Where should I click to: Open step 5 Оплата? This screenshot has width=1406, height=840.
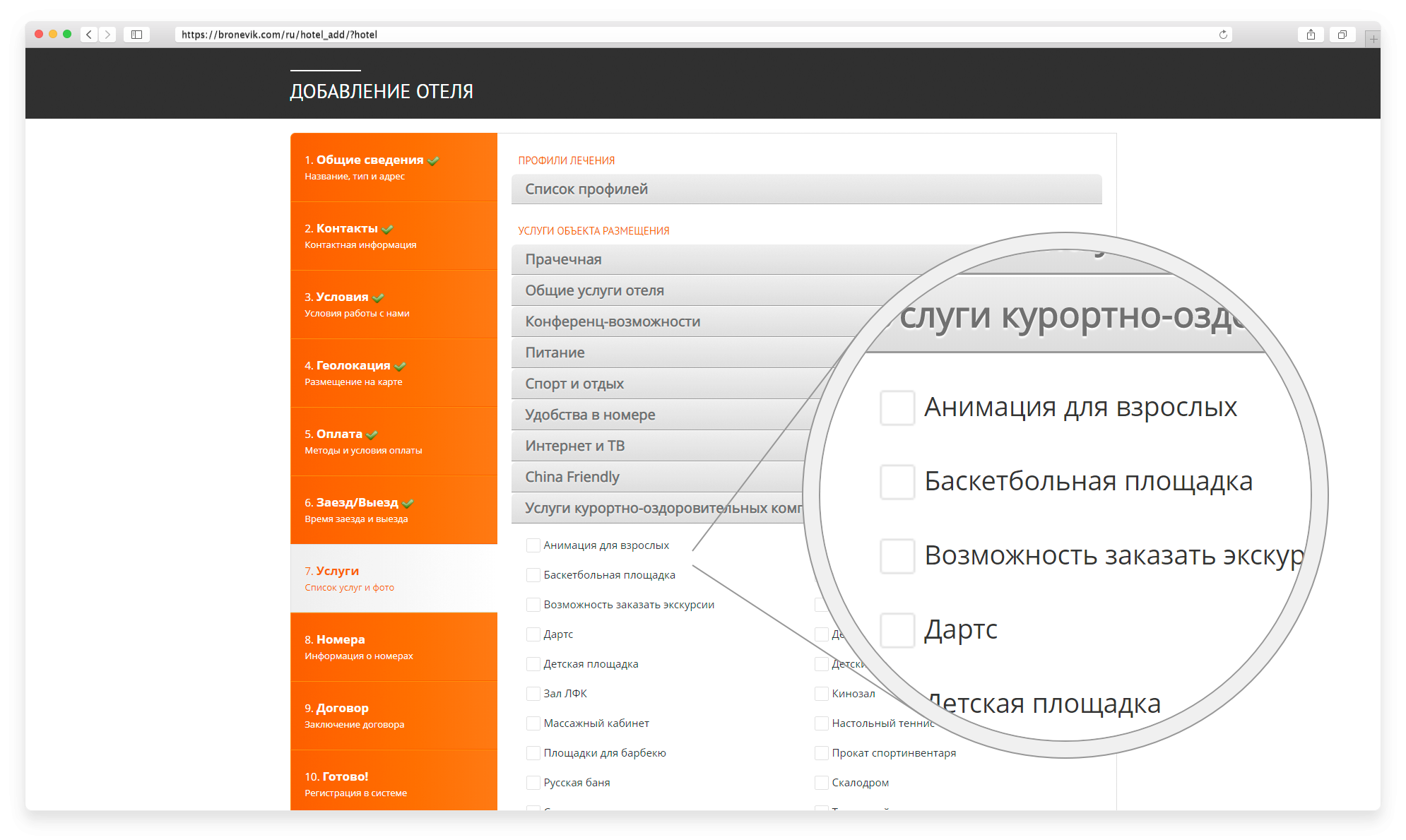pyautogui.click(x=394, y=441)
